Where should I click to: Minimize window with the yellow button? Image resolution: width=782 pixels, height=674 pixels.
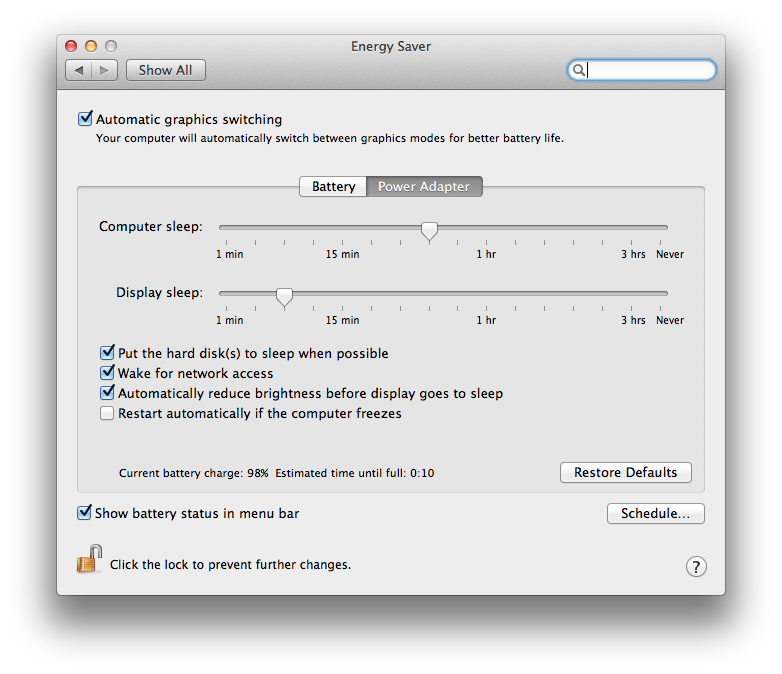pos(91,46)
